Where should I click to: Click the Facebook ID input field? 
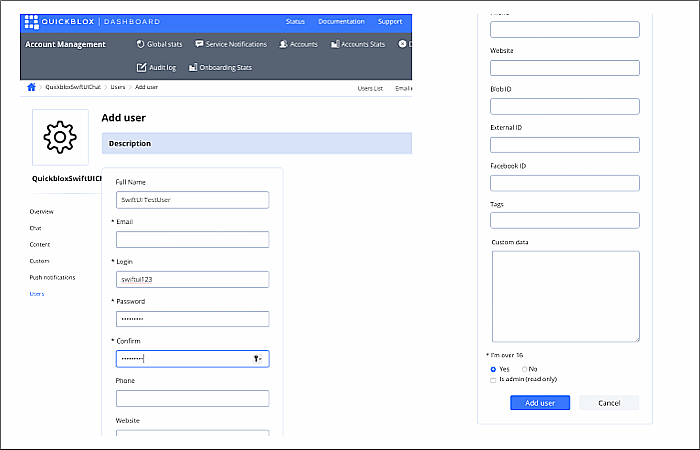[565, 183]
